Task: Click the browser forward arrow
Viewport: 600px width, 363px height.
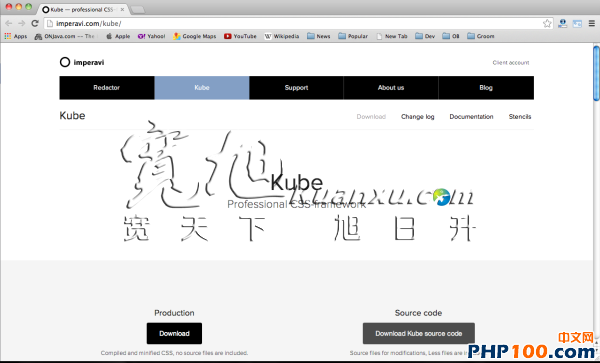Action: point(22,23)
